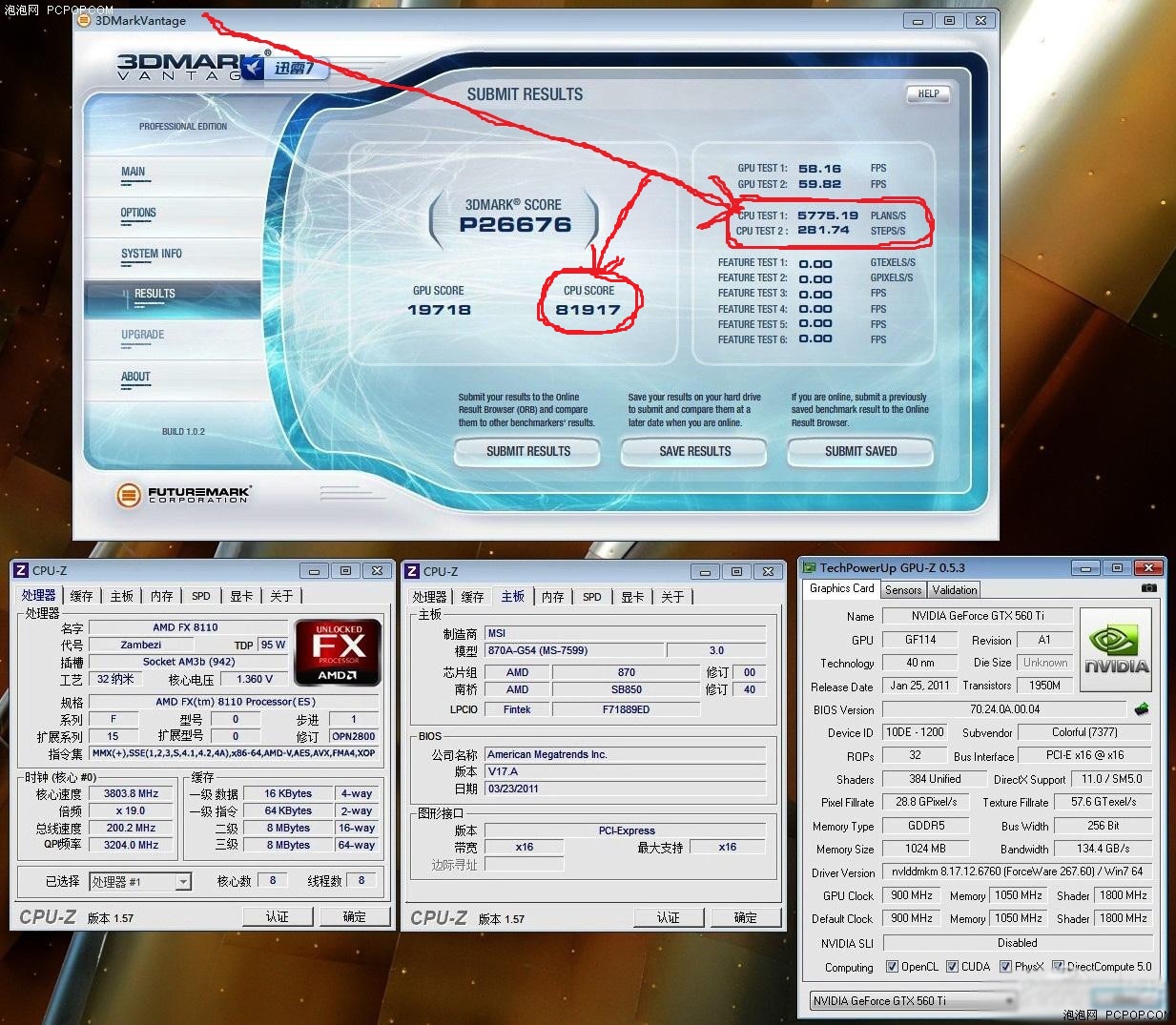The image size is (1176, 1025).
Task: Click 认证 button in middle CPU-Z window
Action: click(x=668, y=917)
